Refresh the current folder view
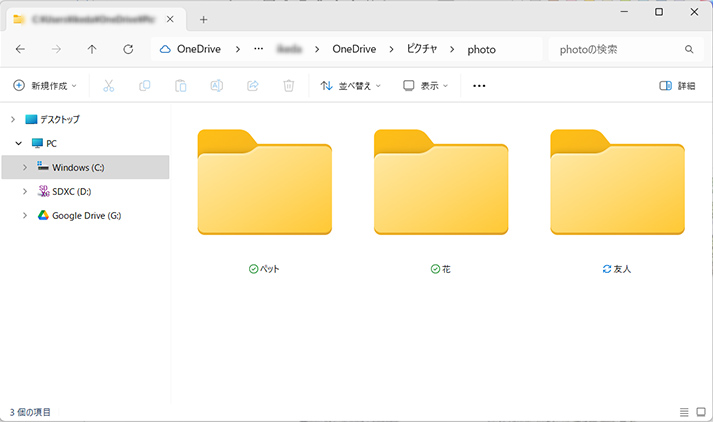Viewport: 714px width, 422px height. tap(128, 49)
